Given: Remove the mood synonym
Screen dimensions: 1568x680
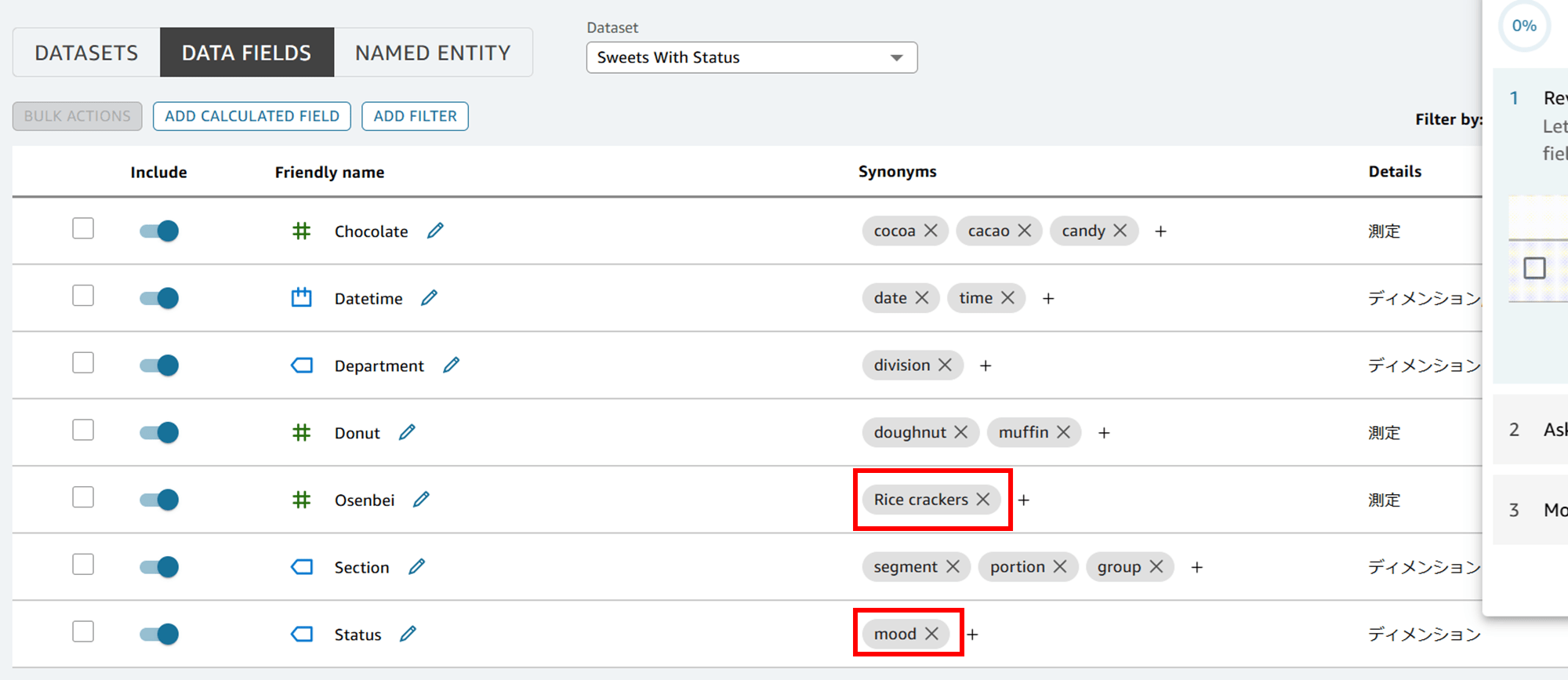Looking at the screenshot, I should click(x=931, y=634).
